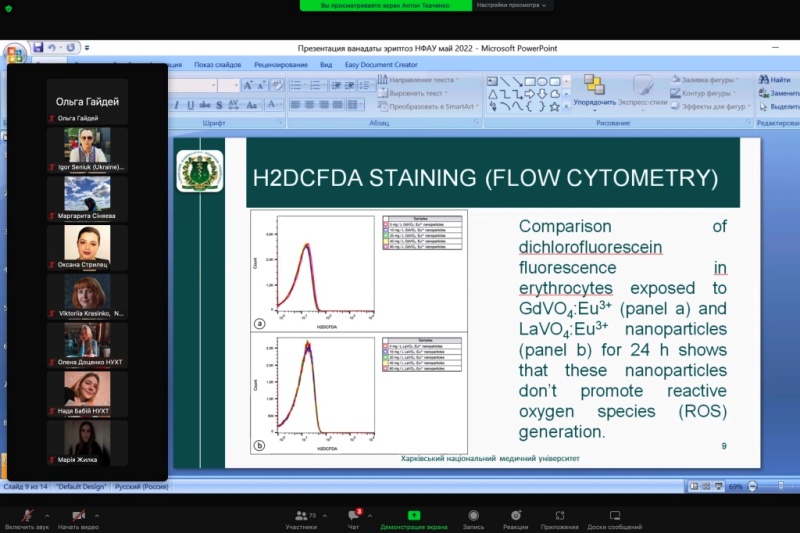Save the presentation via the floppy disk icon

tap(38, 47)
